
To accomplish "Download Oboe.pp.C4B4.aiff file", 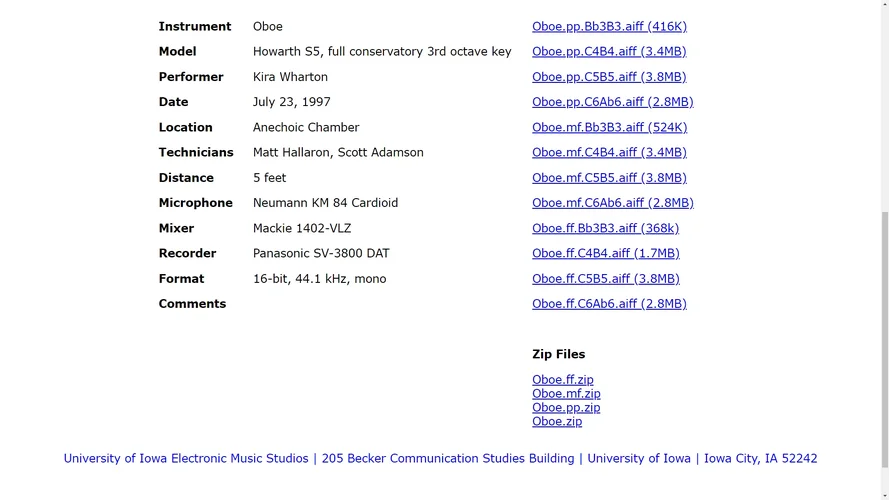I will 609,52.
